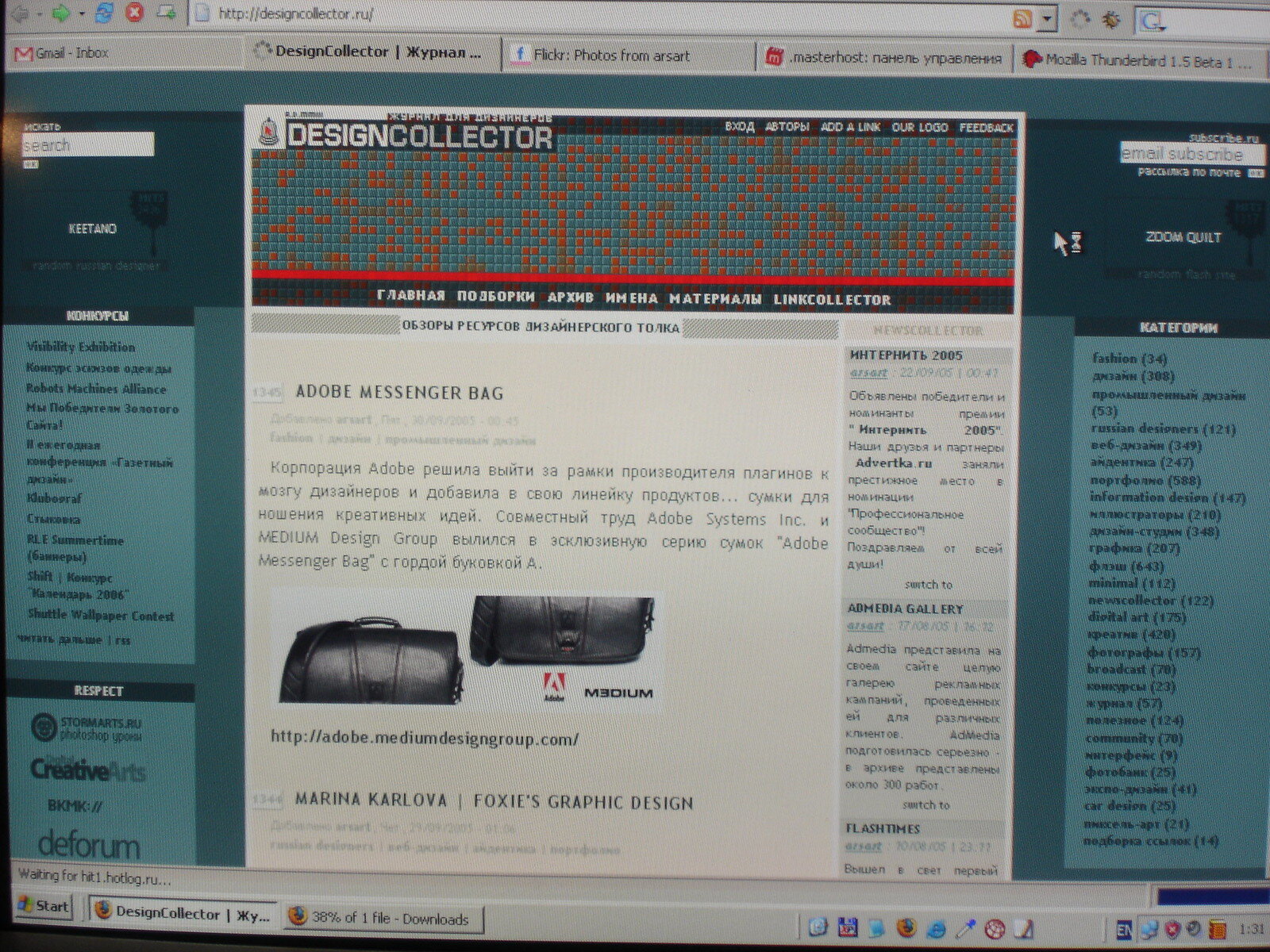Click the red round quick launch icon
1270x952 pixels.
[995, 927]
